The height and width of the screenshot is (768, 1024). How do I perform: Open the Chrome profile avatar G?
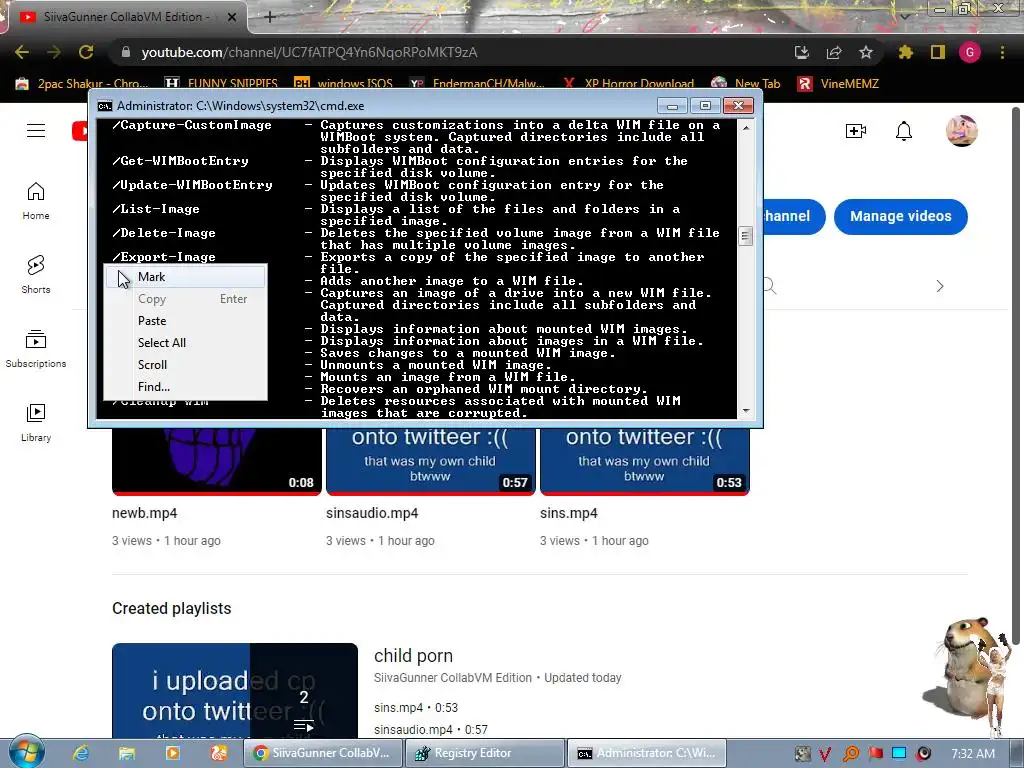click(x=970, y=52)
